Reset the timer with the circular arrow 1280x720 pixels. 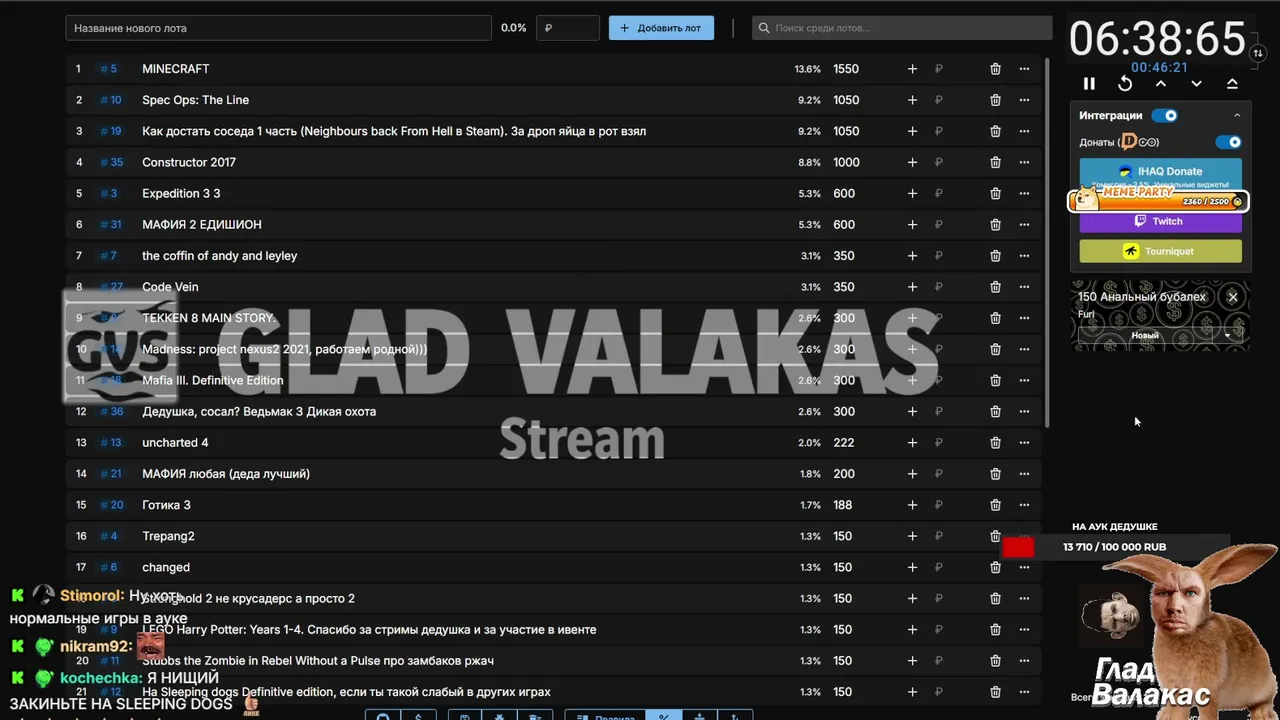pos(1125,84)
